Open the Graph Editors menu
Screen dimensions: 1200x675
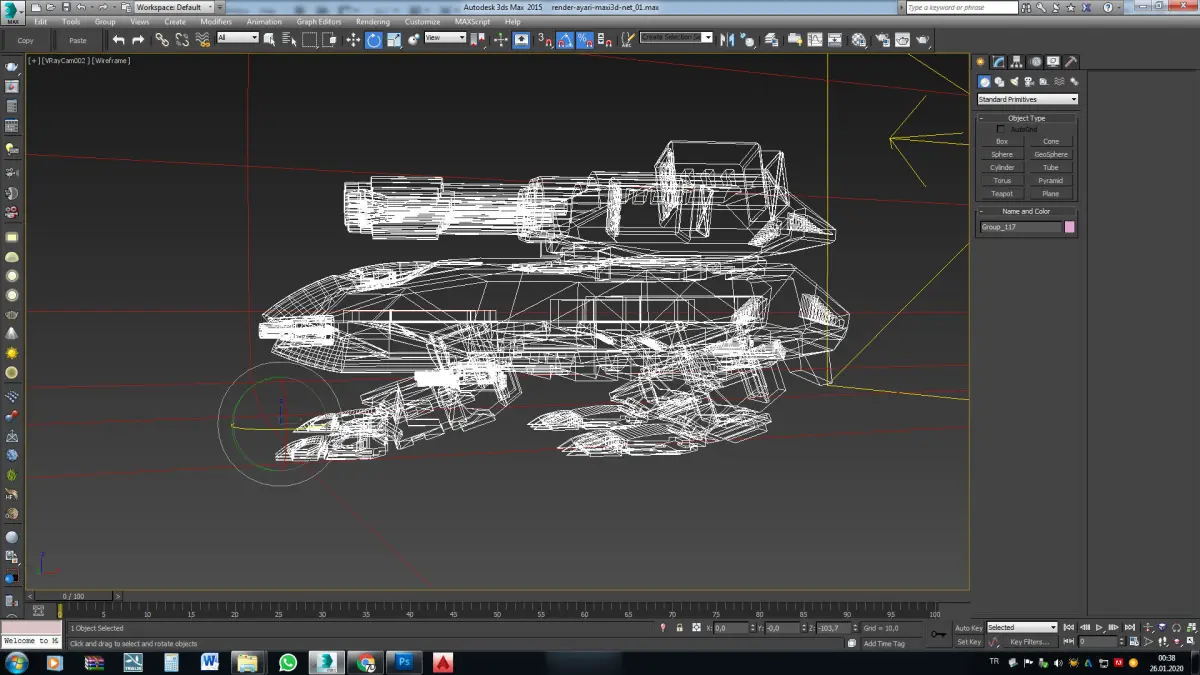[319, 21]
